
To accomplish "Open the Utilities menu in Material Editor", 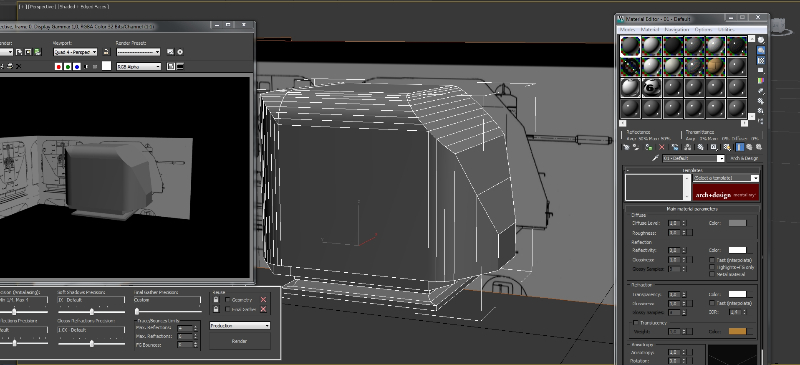I will (726, 30).
